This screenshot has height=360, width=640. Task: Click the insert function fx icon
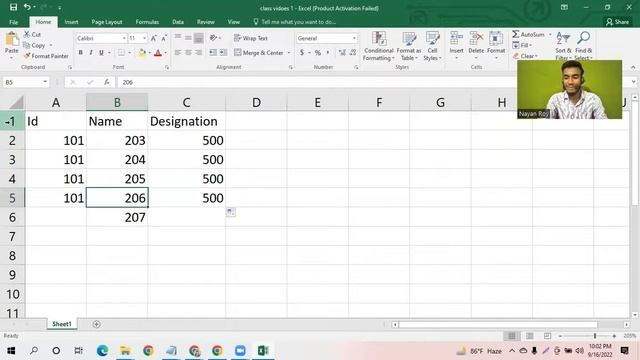coord(107,82)
